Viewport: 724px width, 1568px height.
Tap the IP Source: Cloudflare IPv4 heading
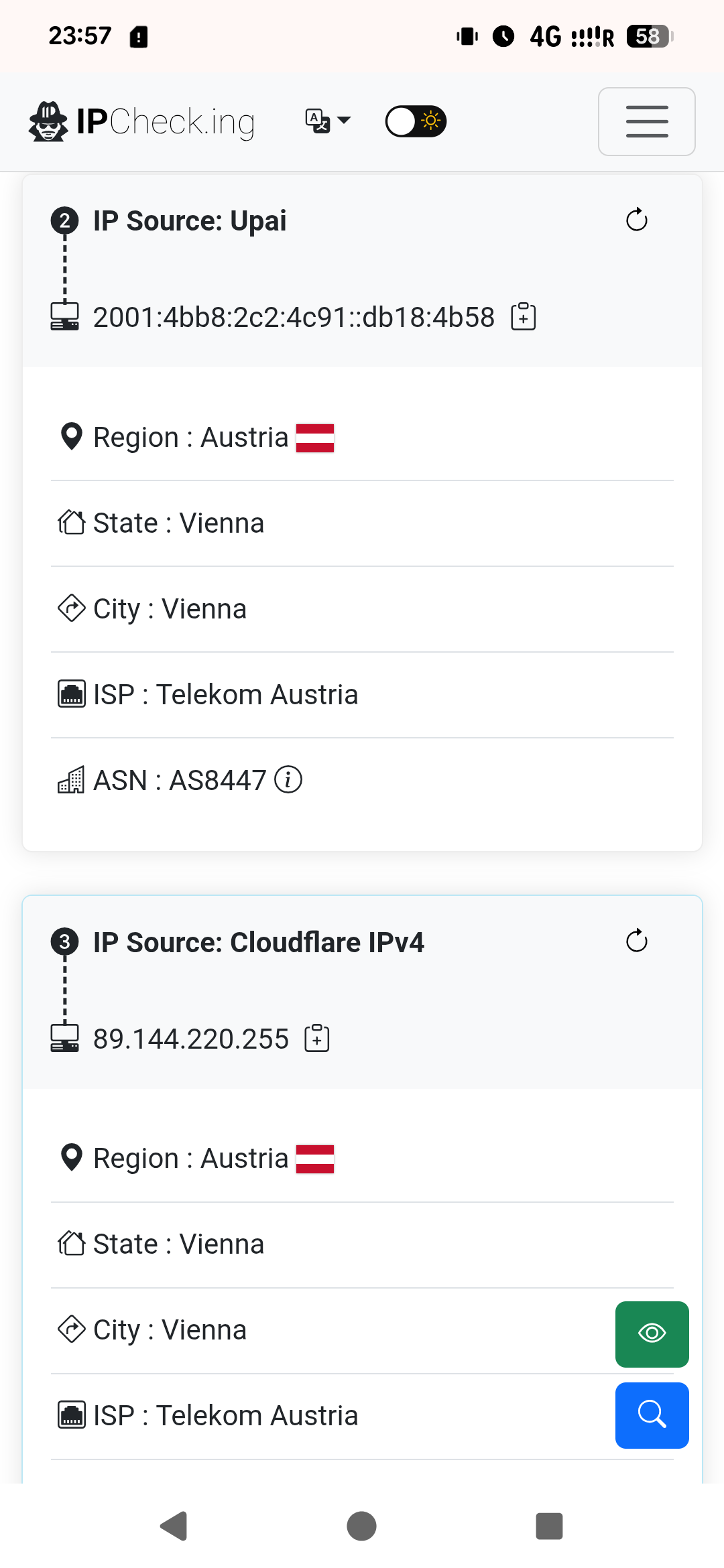258,942
